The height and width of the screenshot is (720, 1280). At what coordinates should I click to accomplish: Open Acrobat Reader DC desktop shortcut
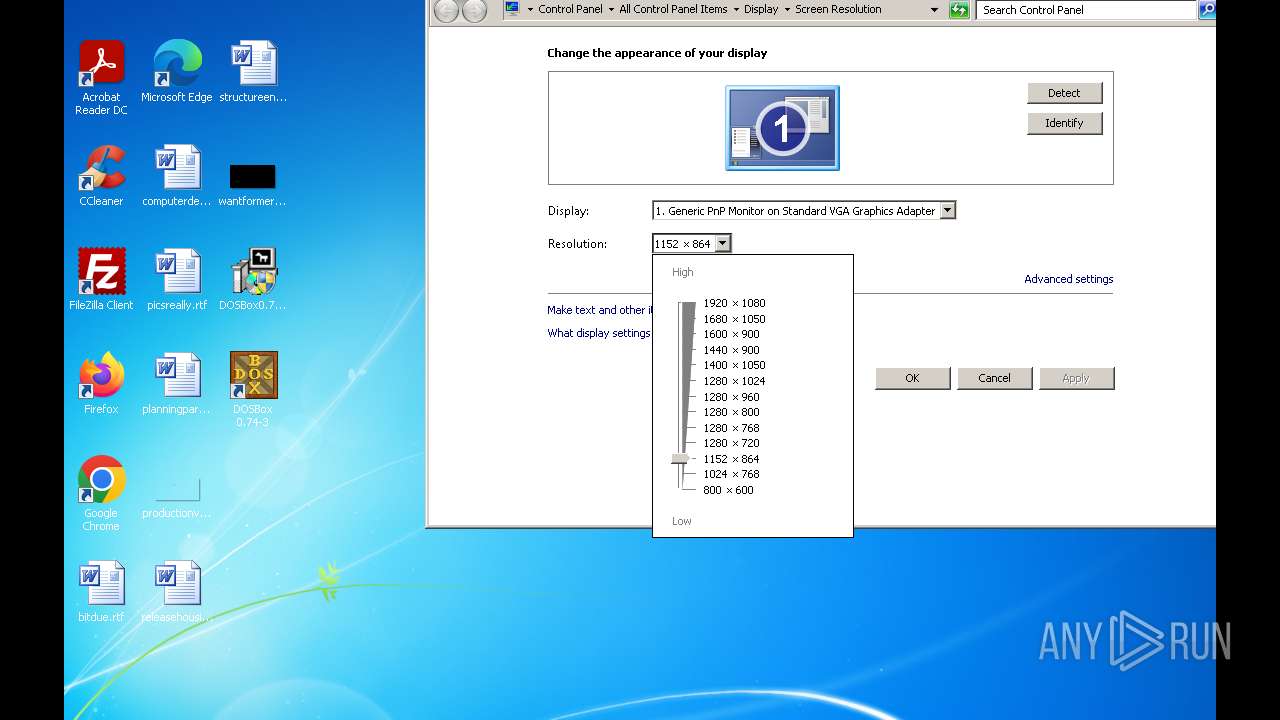point(101,77)
